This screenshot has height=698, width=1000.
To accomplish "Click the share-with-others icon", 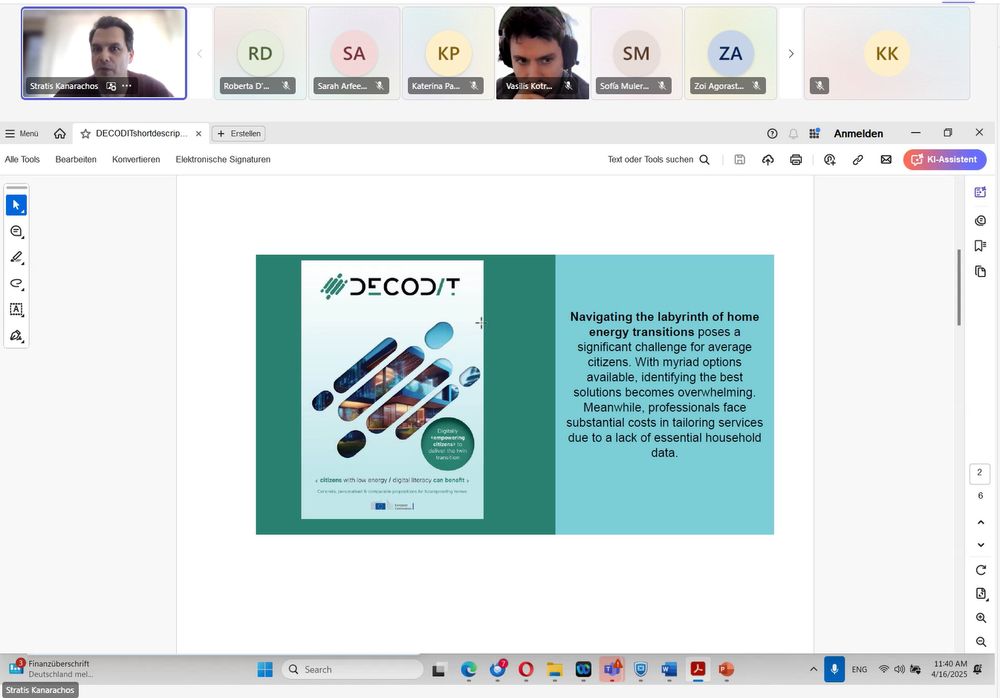I will click(830, 160).
